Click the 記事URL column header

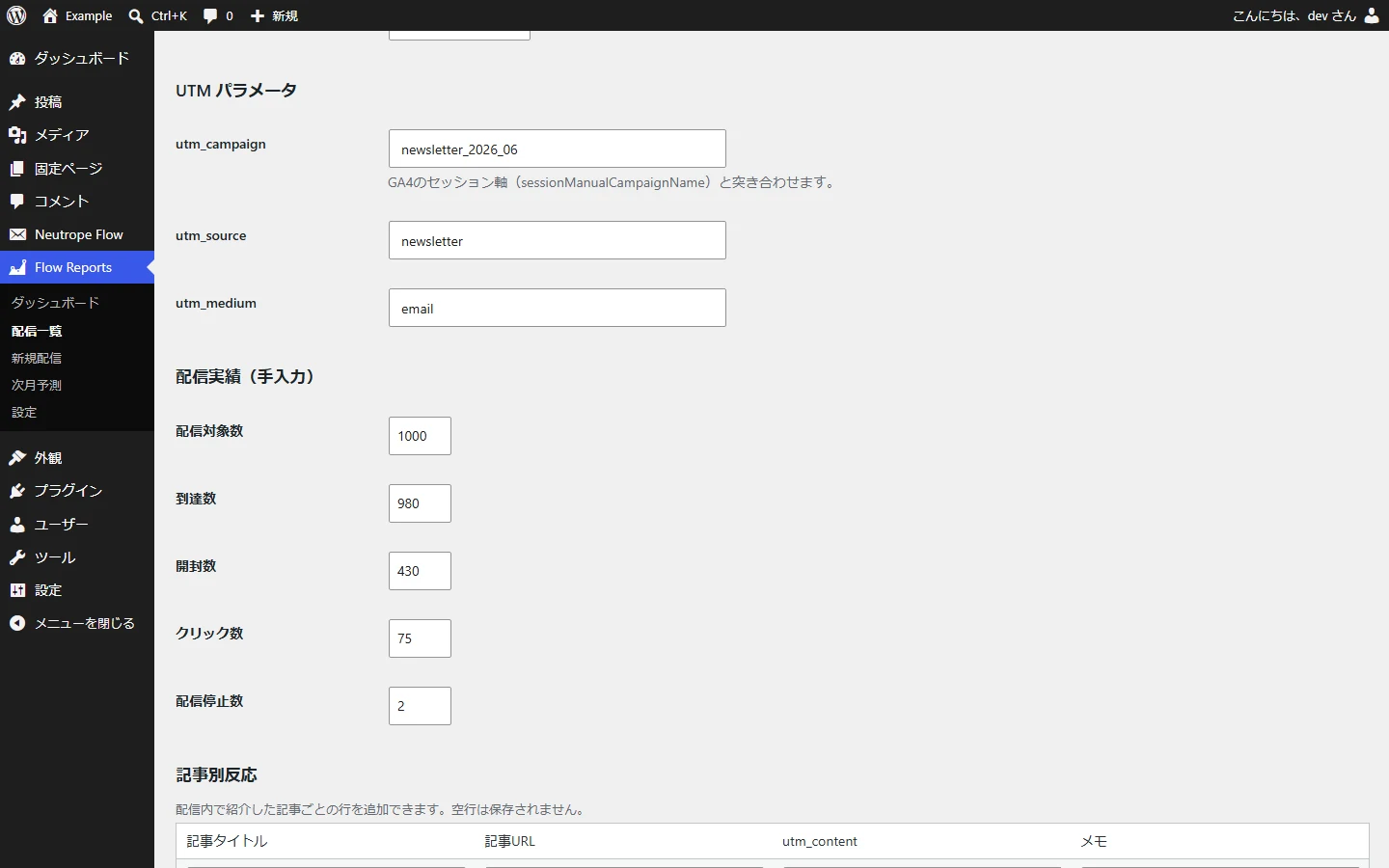(x=509, y=841)
